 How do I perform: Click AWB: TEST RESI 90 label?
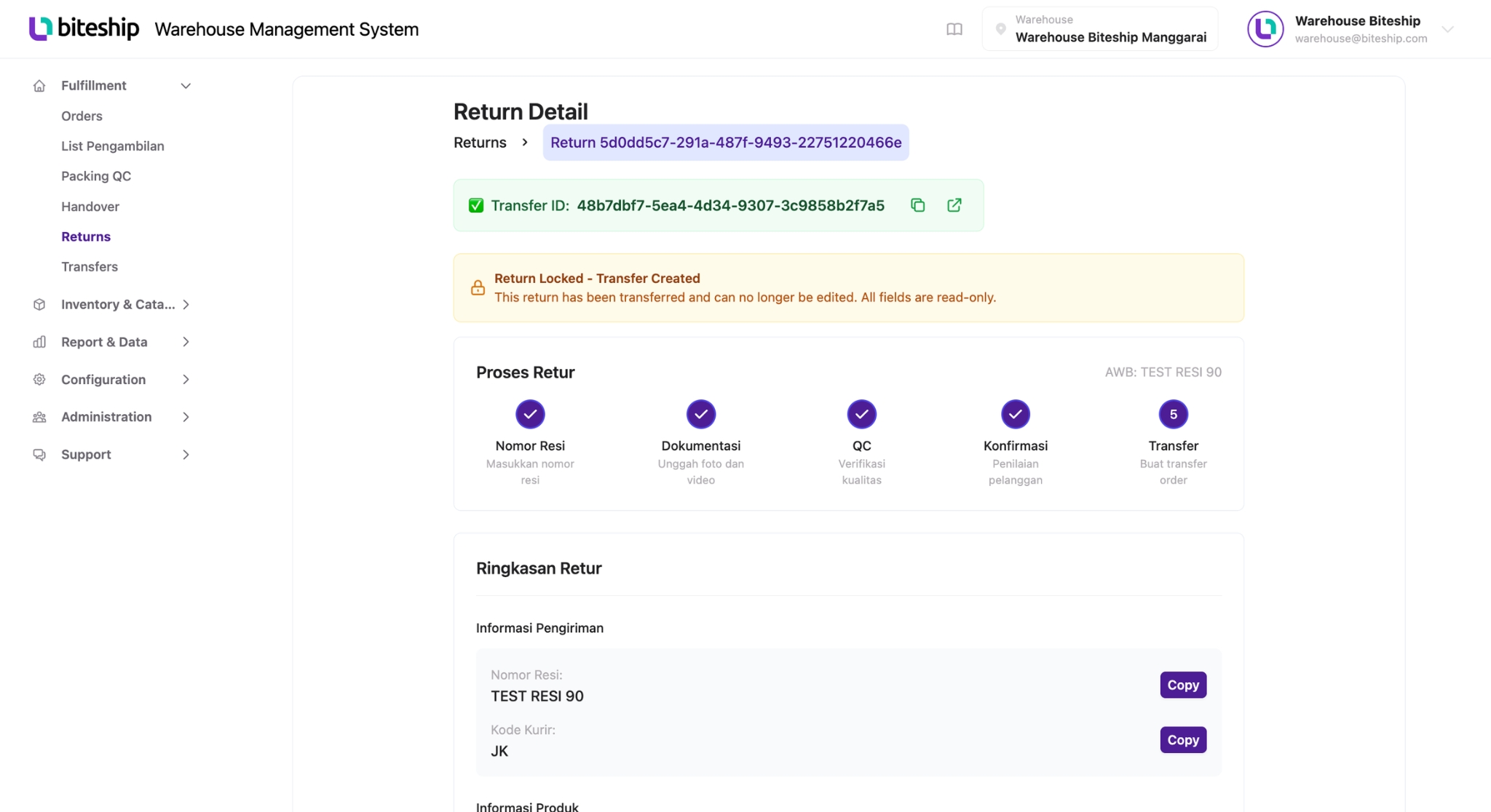tap(1163, 372)
